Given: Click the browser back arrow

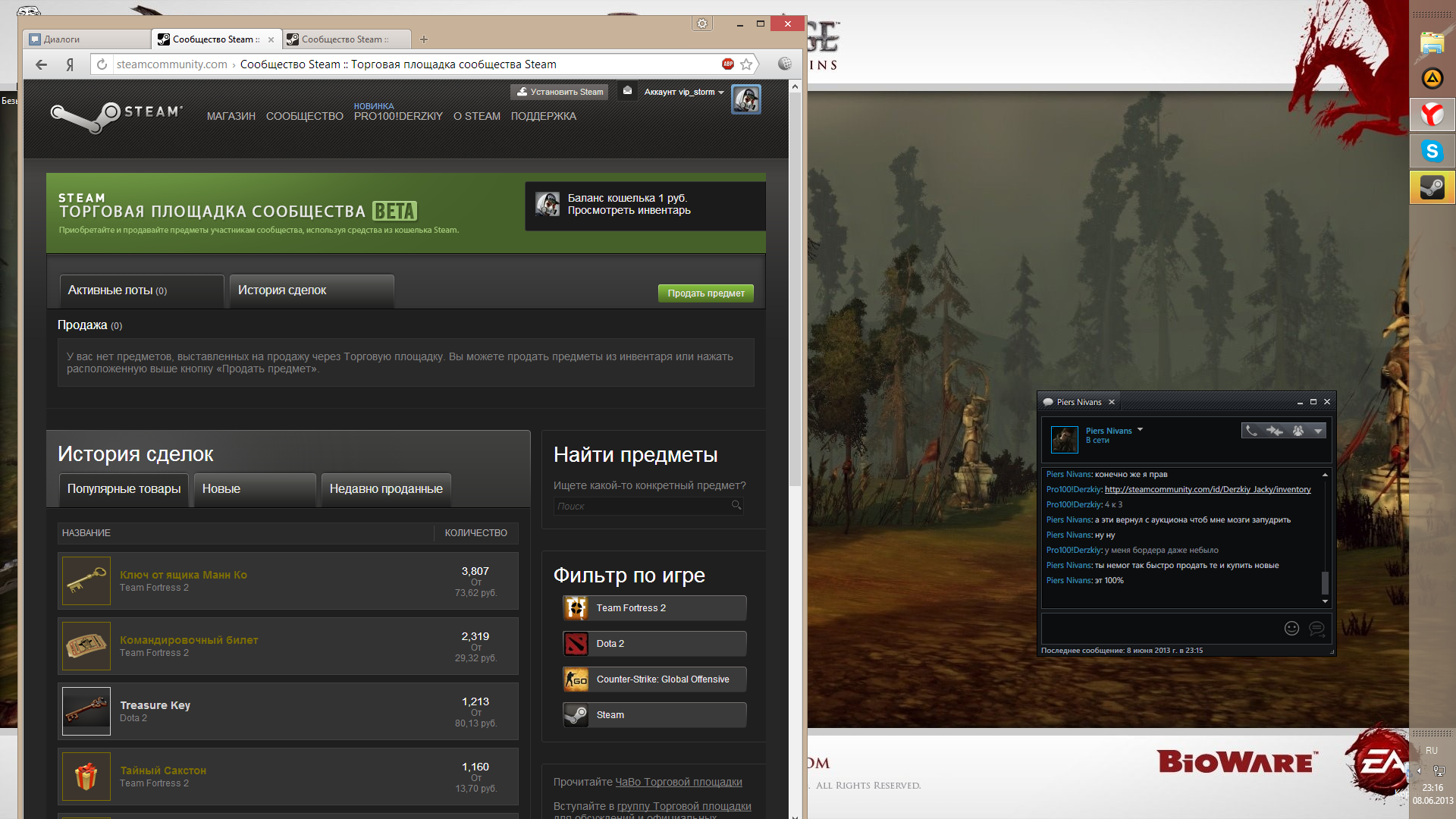Looking at the screenshot, I should tap(42, 64).
